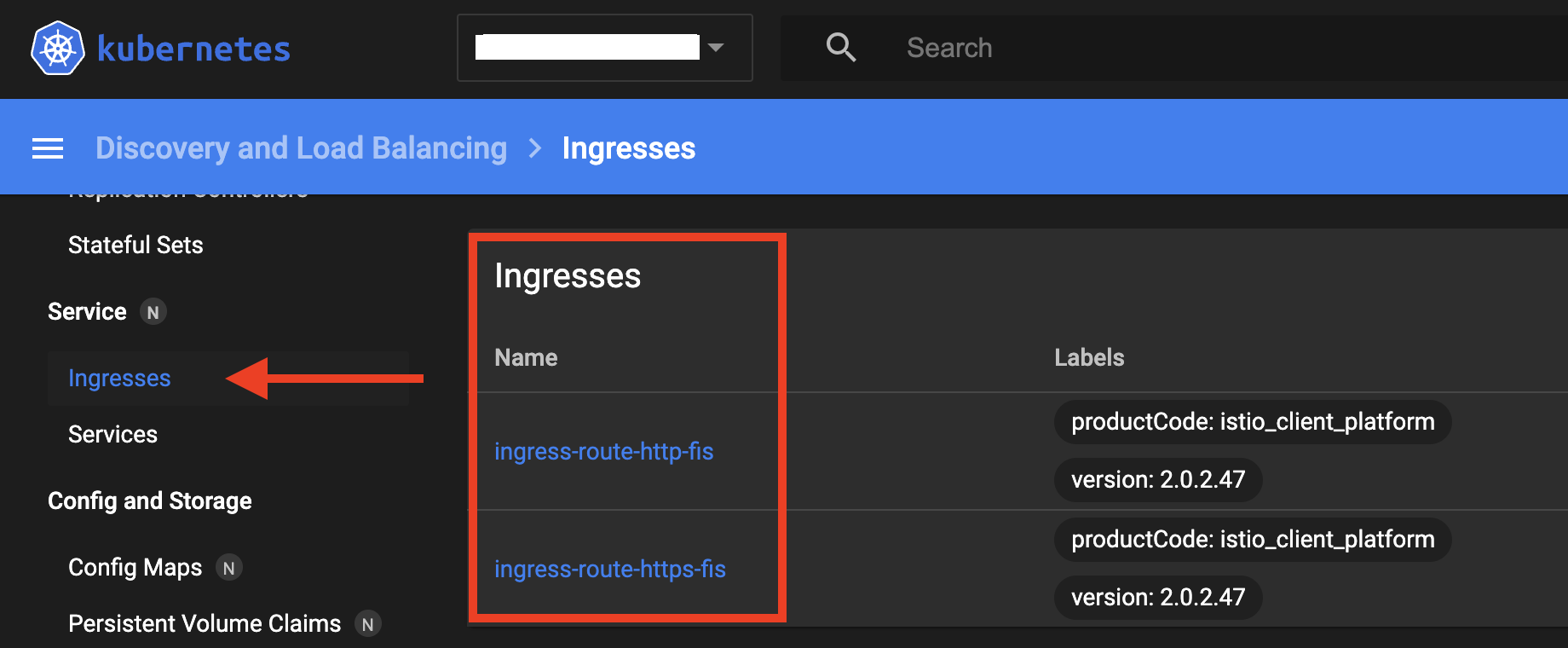The image size is (1568, 648).
Task: Click the Name column header
Action: [526, 358]
